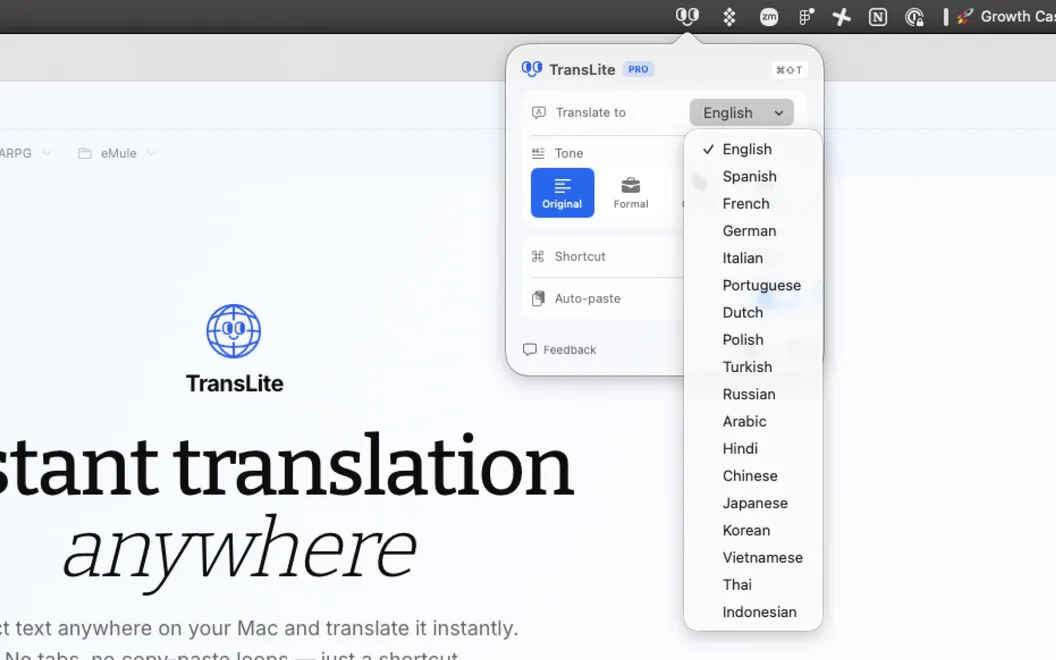
Task: Pick Japanese from the language list
Action: [753, 503]
